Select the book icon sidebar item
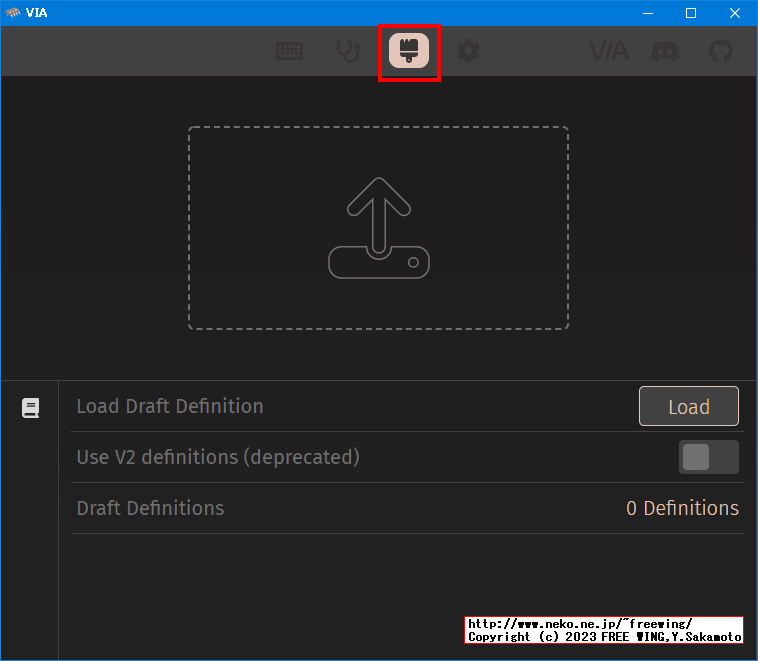The width and height of the screenshot is (758, 661). (x=30, y=408)
